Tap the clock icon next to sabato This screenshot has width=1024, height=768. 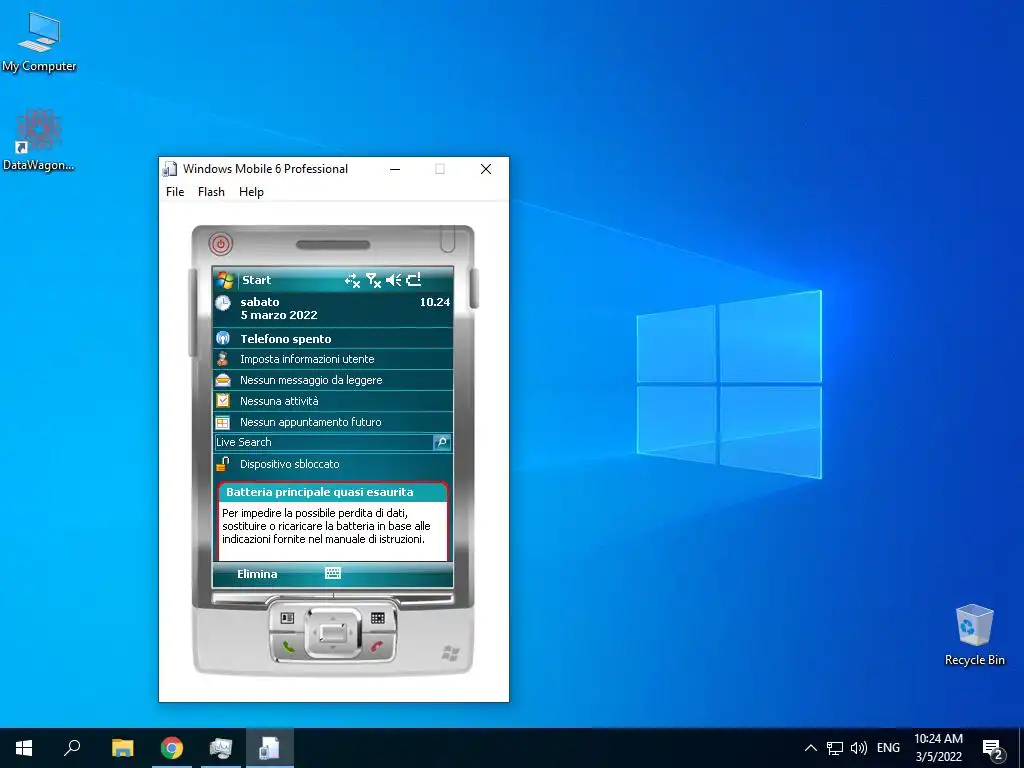pos(223,303)
